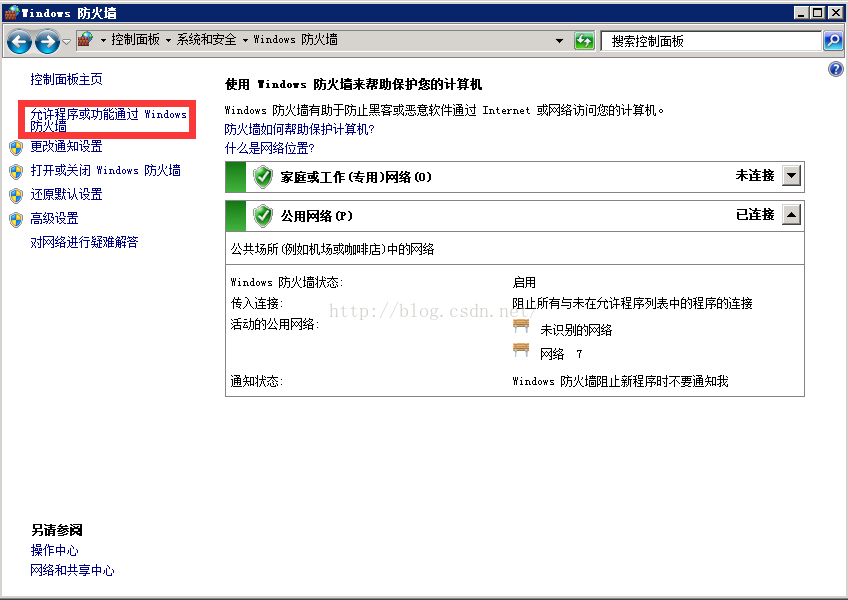Click the bench icon beside 网络 7

coord(521,350)
